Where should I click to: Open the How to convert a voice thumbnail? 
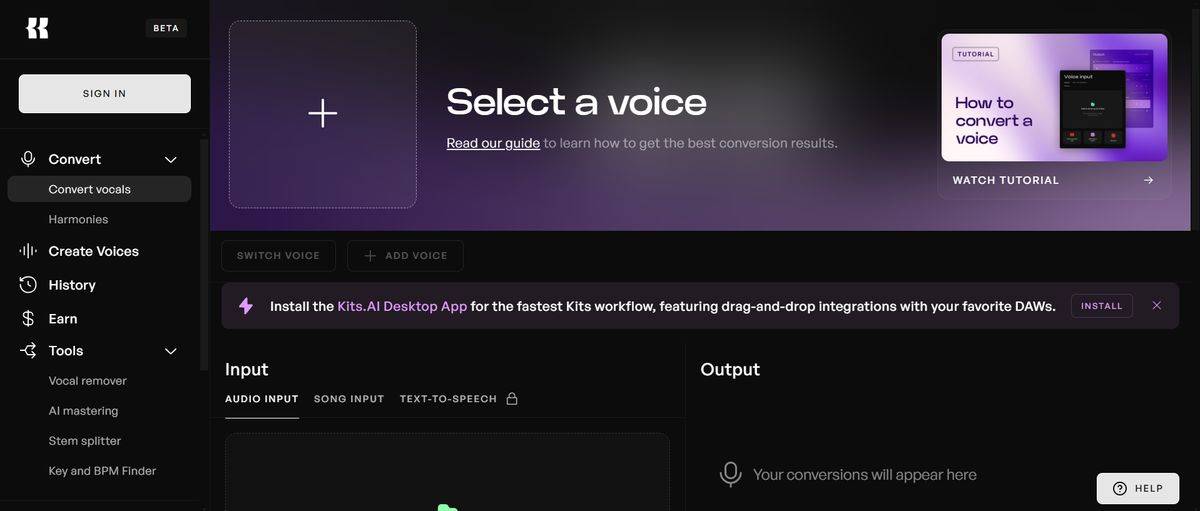(1054, 98)
